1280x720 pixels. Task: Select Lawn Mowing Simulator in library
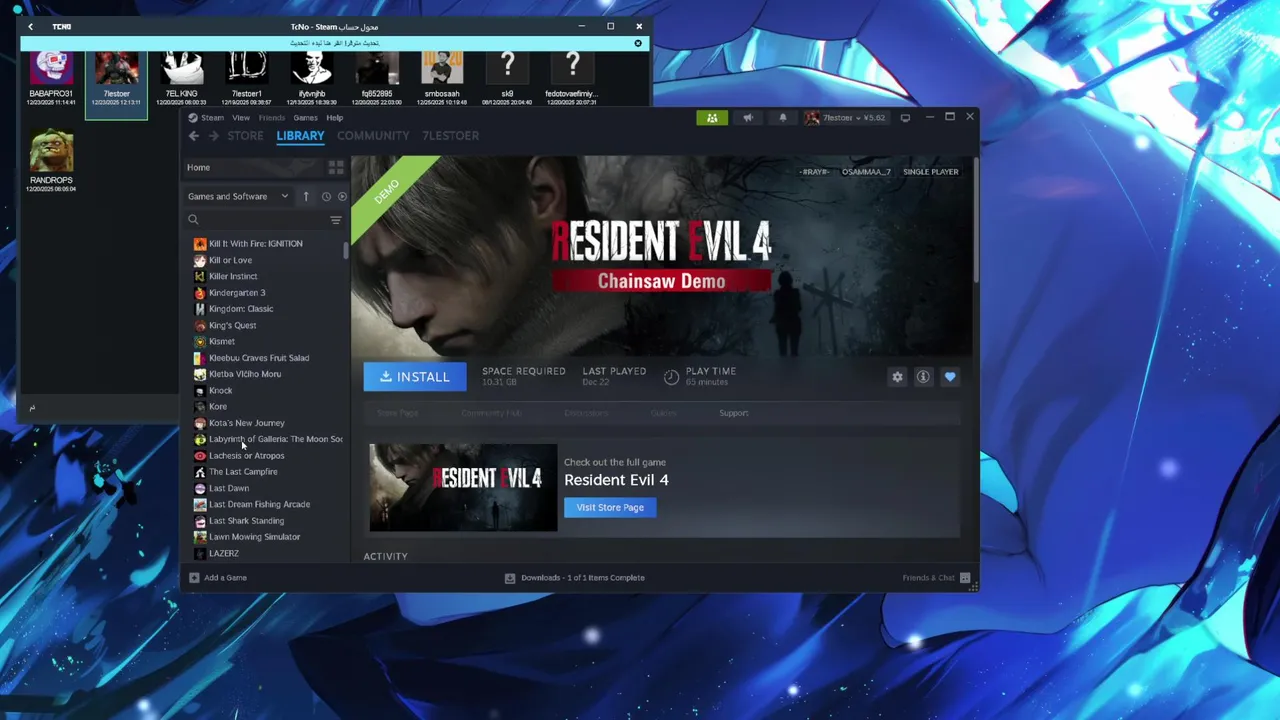pos(254,537)
